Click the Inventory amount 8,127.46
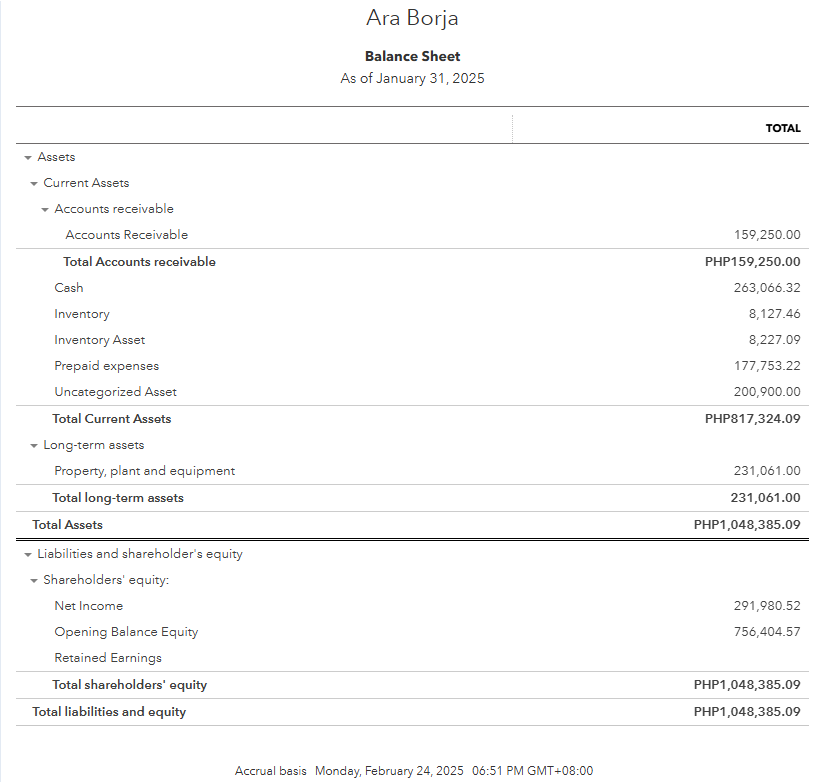 click(773, 314)
